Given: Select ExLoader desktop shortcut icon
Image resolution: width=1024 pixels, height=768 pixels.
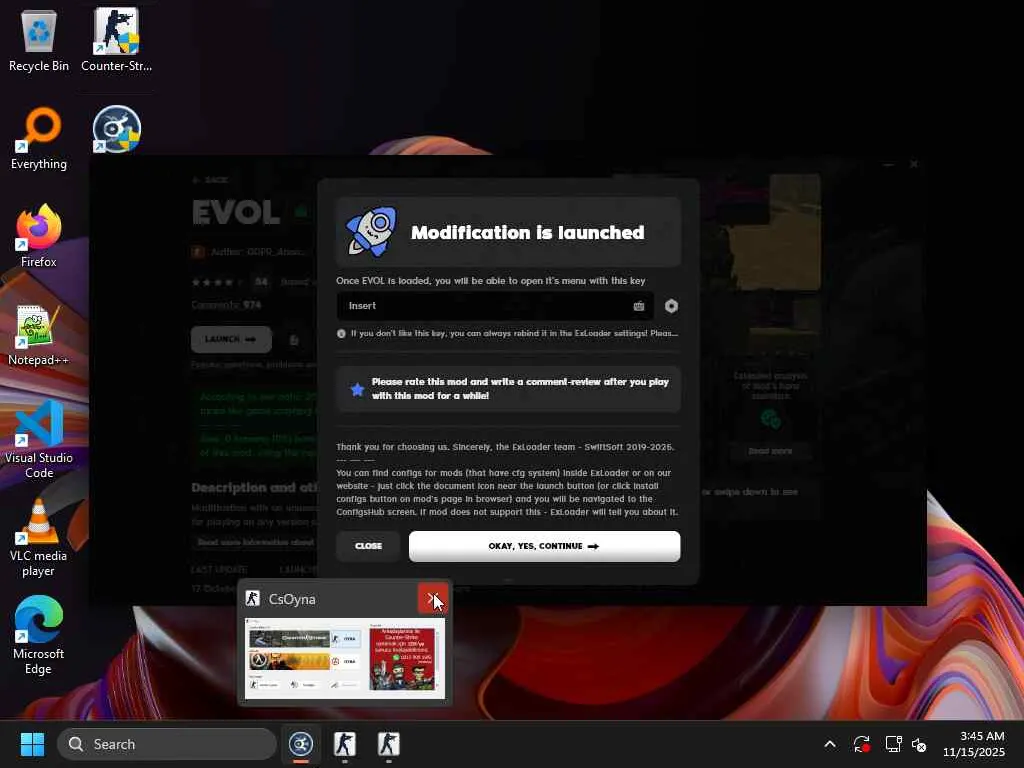Looking at the screenshot, I should click(x=116, y=129).
